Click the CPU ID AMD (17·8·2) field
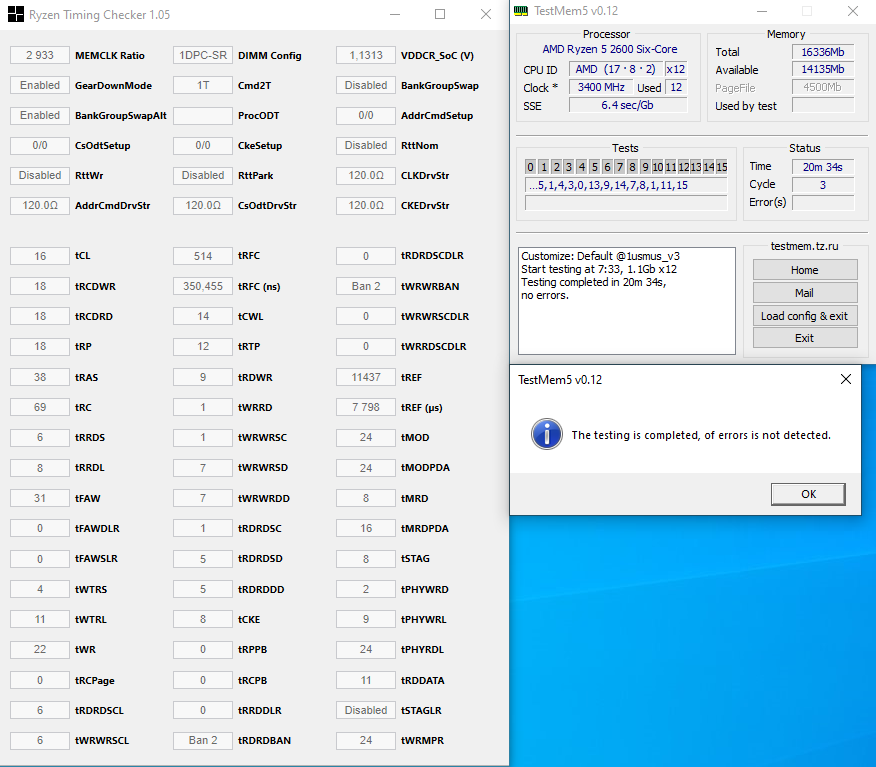876x767 pixels. 616,69
